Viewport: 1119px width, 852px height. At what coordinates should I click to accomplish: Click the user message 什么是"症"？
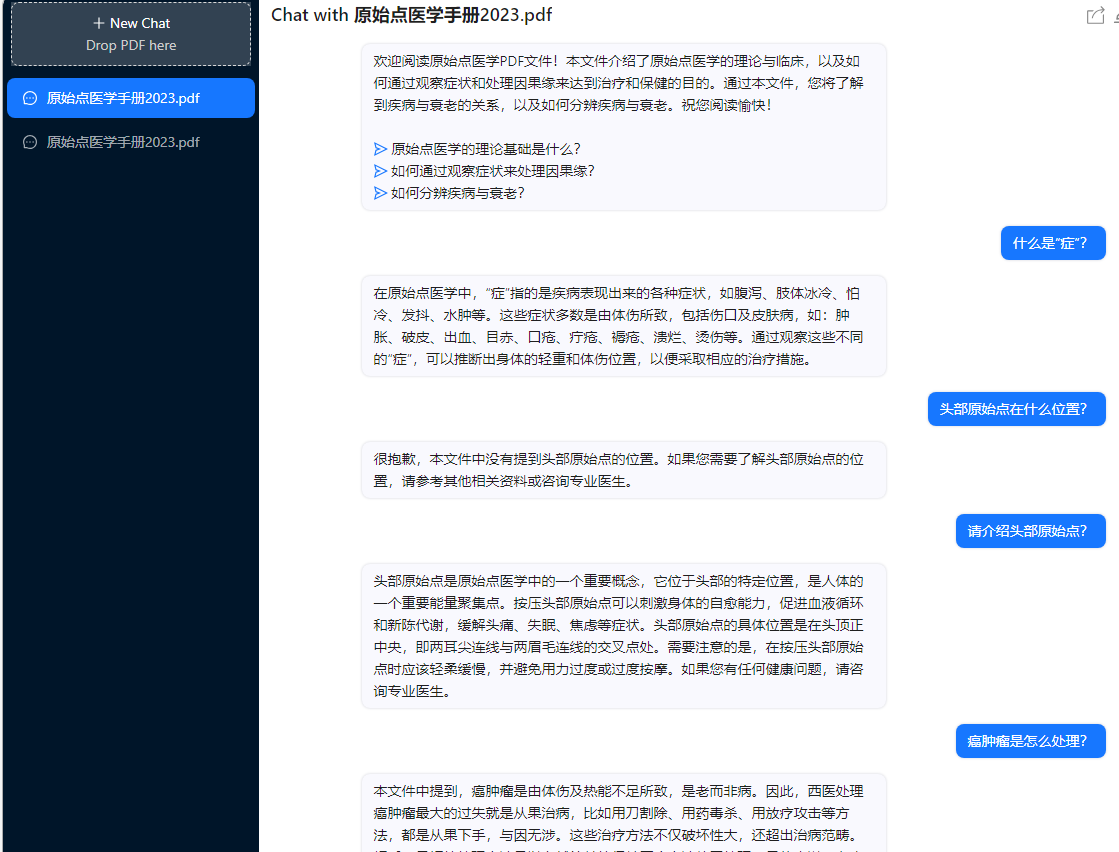1052,243
